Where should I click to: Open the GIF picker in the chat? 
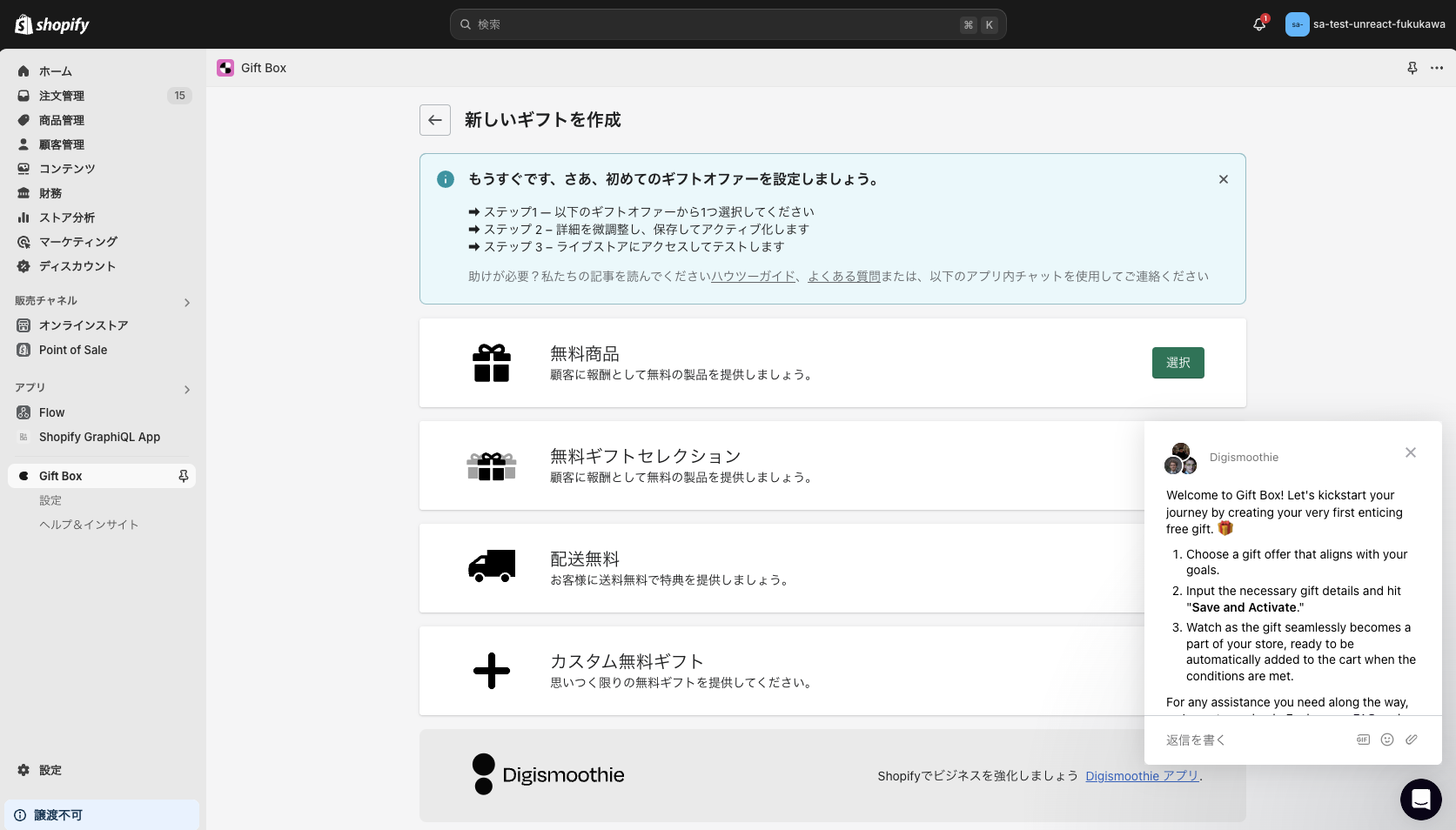pyautogui.click(x=1362, y=740)
